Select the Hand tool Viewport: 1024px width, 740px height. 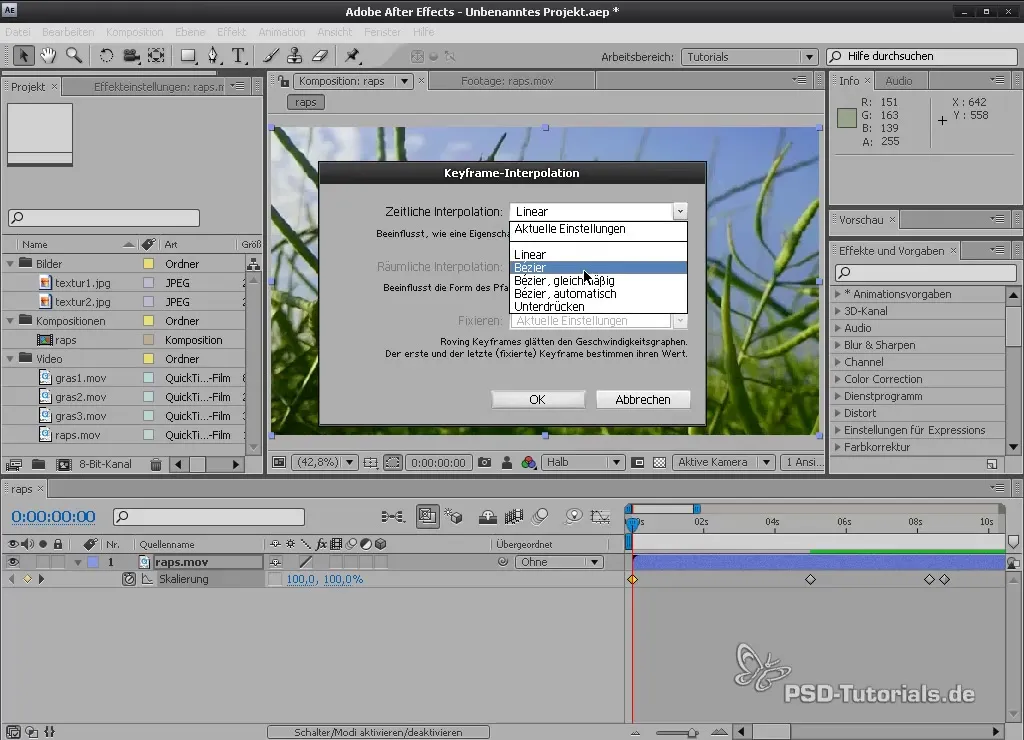(x=48, y=56)
